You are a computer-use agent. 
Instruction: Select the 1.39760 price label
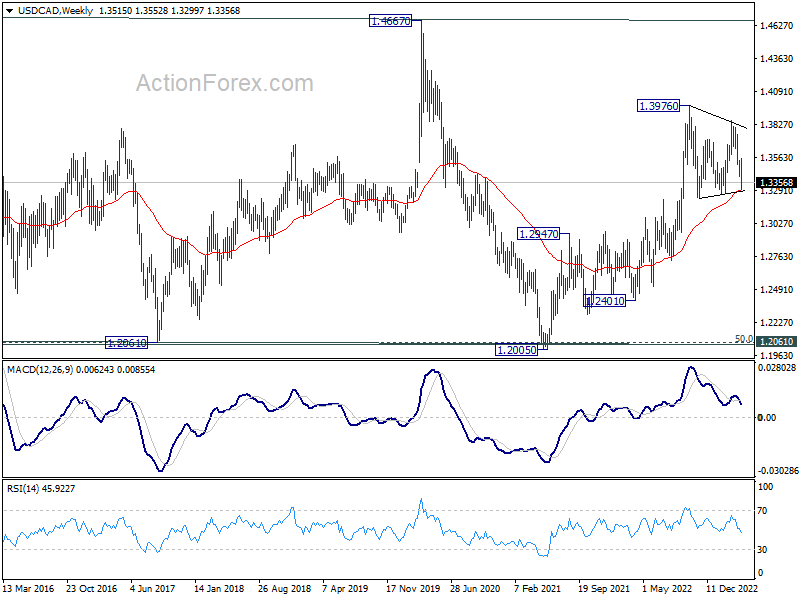click(659, 106)
